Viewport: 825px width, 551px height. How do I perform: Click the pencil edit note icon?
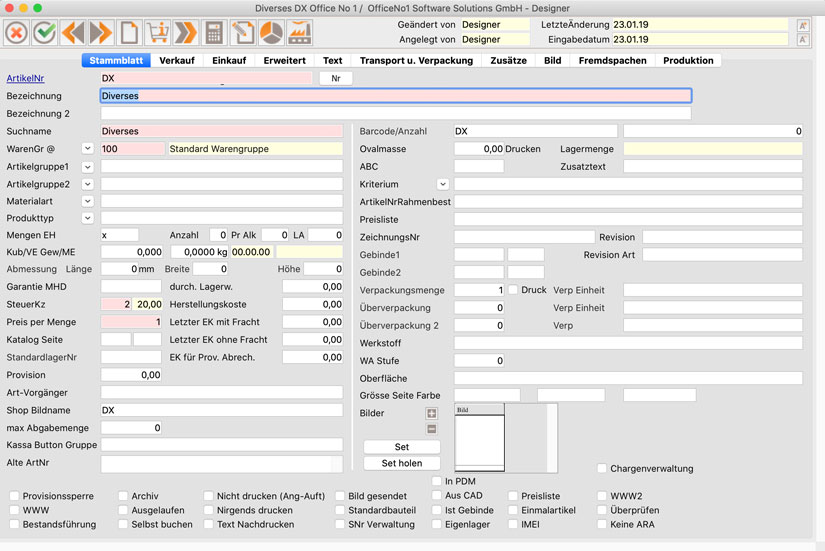tap(243, 33)
